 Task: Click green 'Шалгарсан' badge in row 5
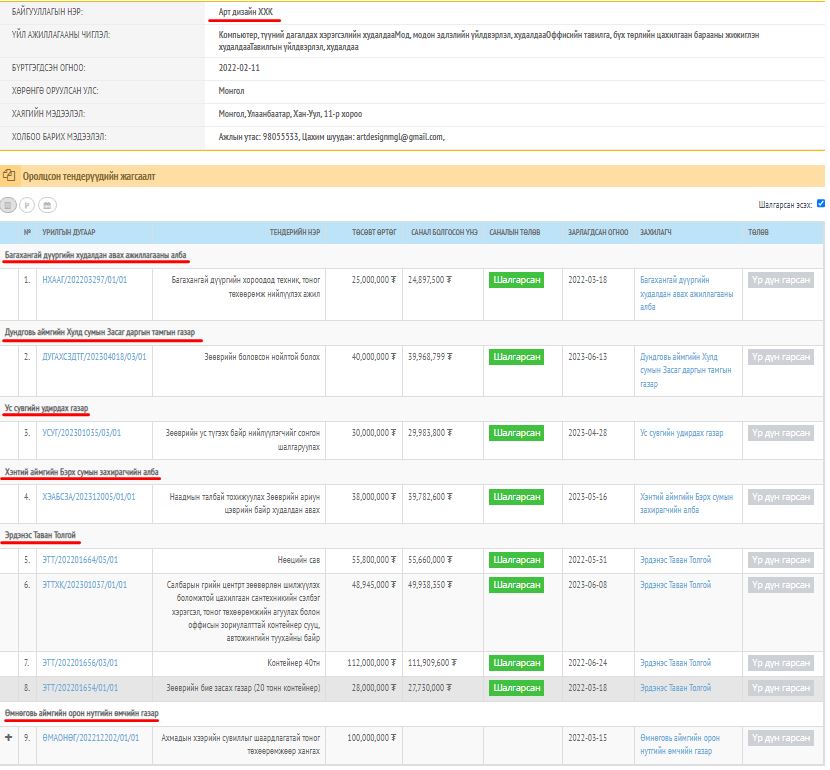(517, 560)
